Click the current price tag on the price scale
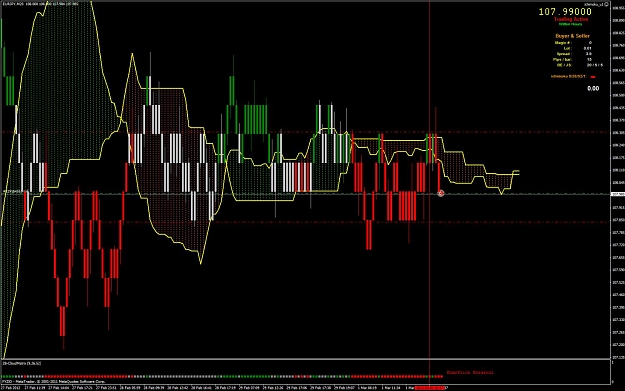Image resolution: width=625 pixels, height=391 pixels. pyautogui.click(x=617, y=194)
